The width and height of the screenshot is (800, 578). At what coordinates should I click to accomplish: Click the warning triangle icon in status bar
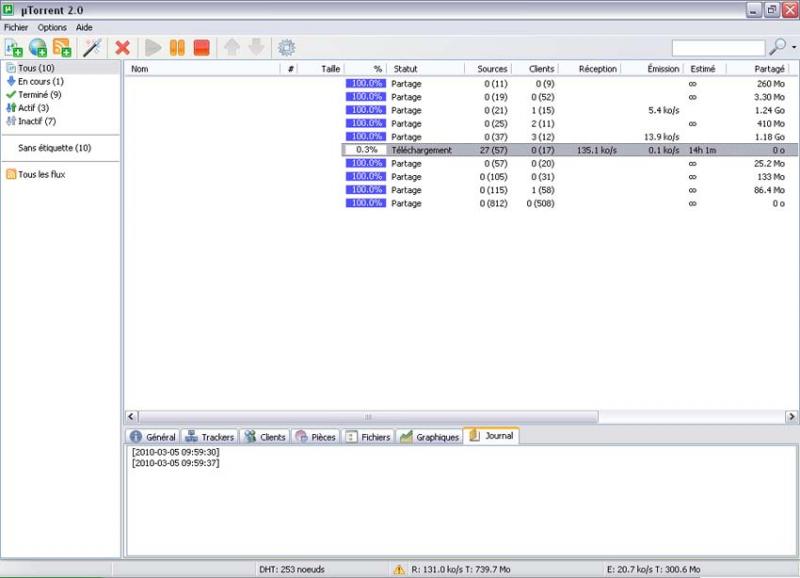point(399,569)
